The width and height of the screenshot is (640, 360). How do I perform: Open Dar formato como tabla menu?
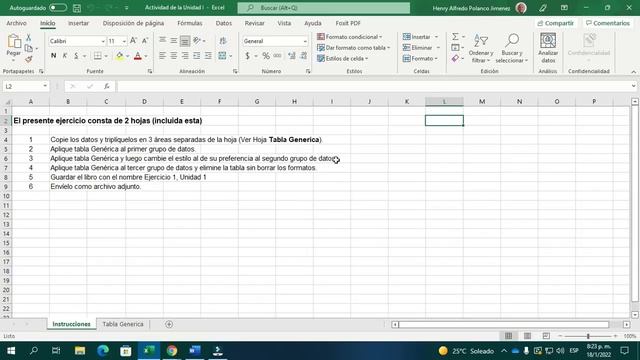353,48
